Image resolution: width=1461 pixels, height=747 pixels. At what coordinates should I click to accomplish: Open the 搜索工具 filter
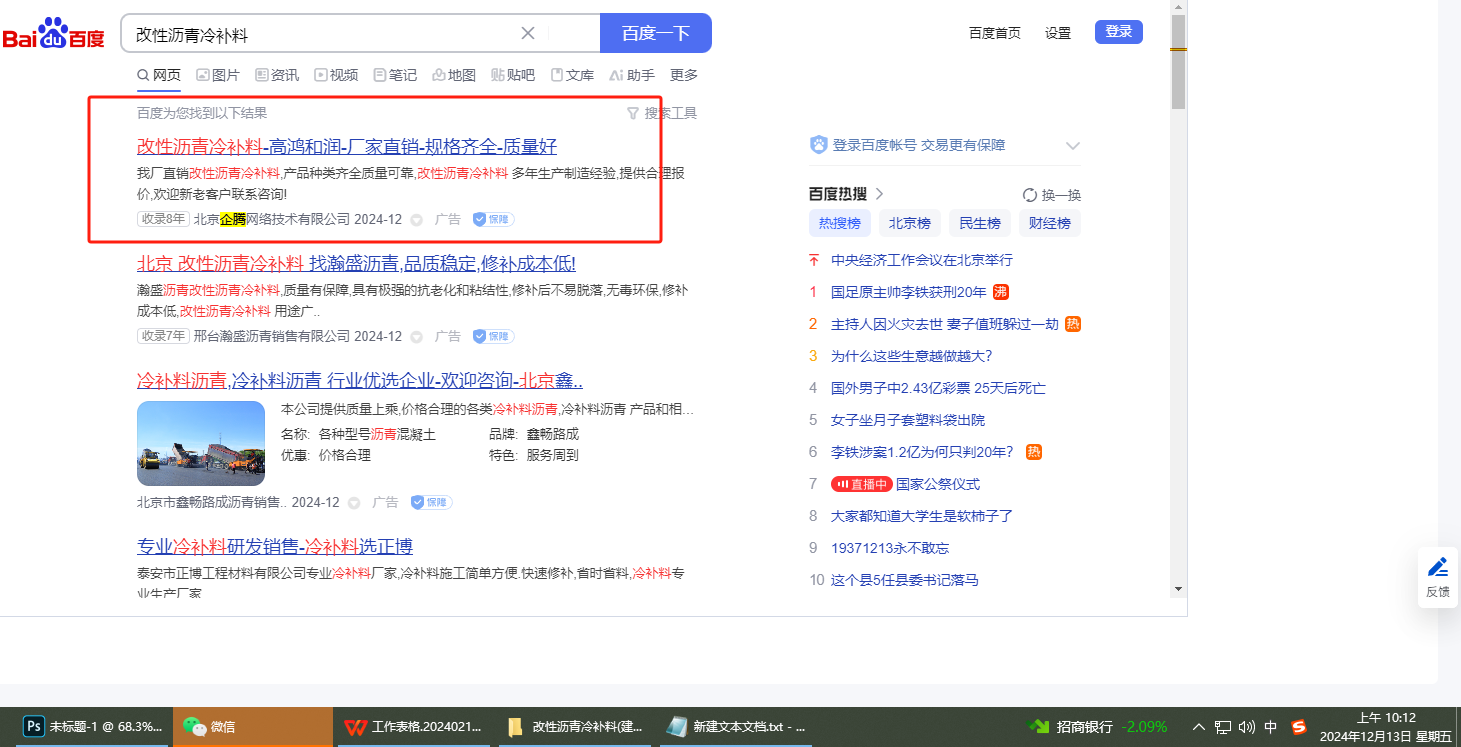pyautogui.click(x=661, y=113)
